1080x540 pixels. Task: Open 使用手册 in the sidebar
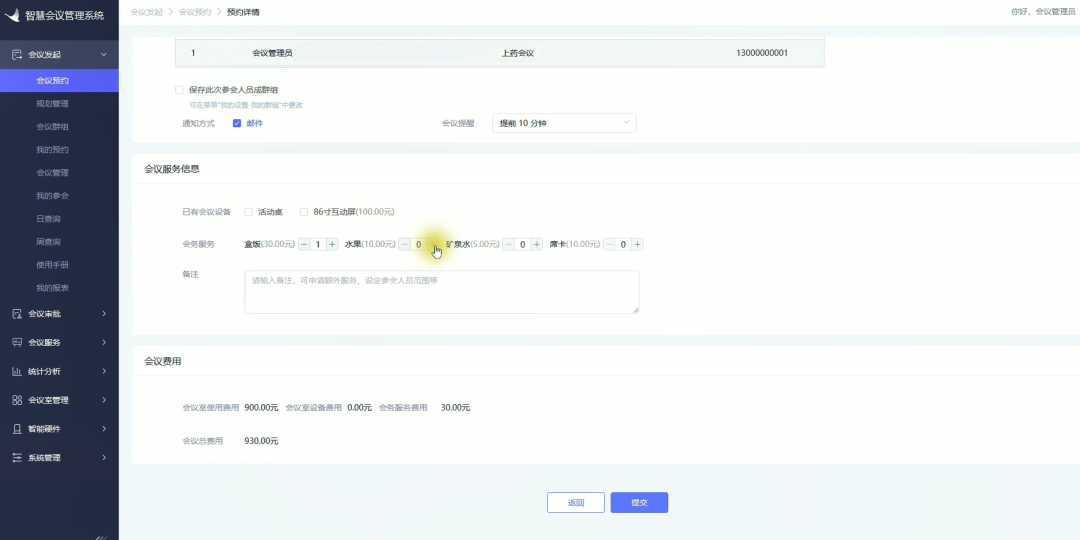click(52, 264)
